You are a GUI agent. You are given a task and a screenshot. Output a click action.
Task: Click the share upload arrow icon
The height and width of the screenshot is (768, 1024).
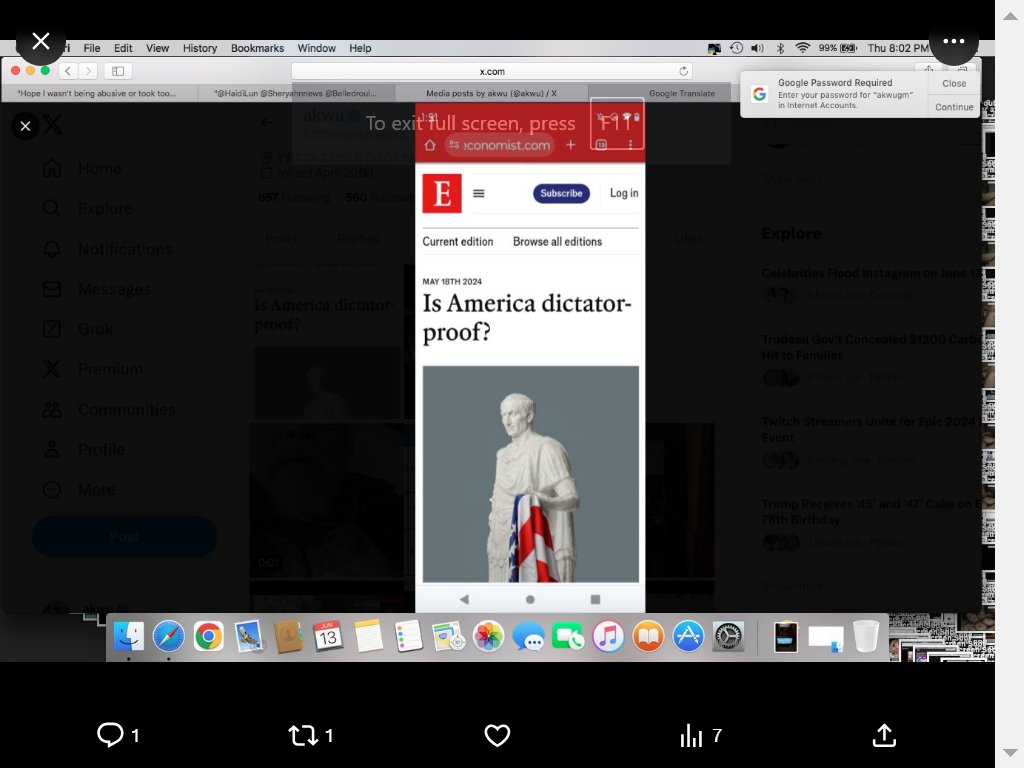(884, 735)
